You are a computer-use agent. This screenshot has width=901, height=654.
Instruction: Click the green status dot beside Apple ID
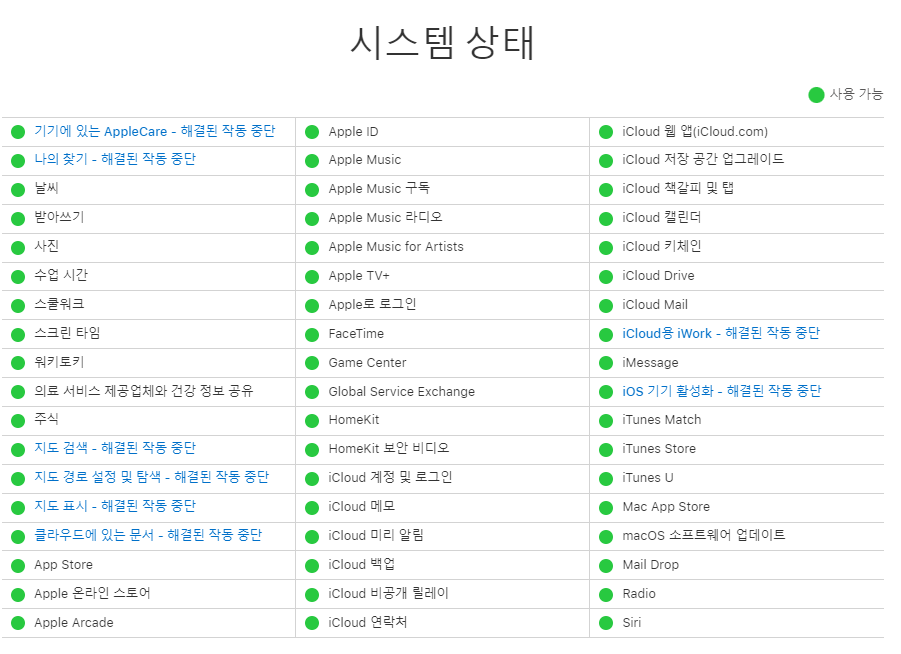[x=312, y=132]
